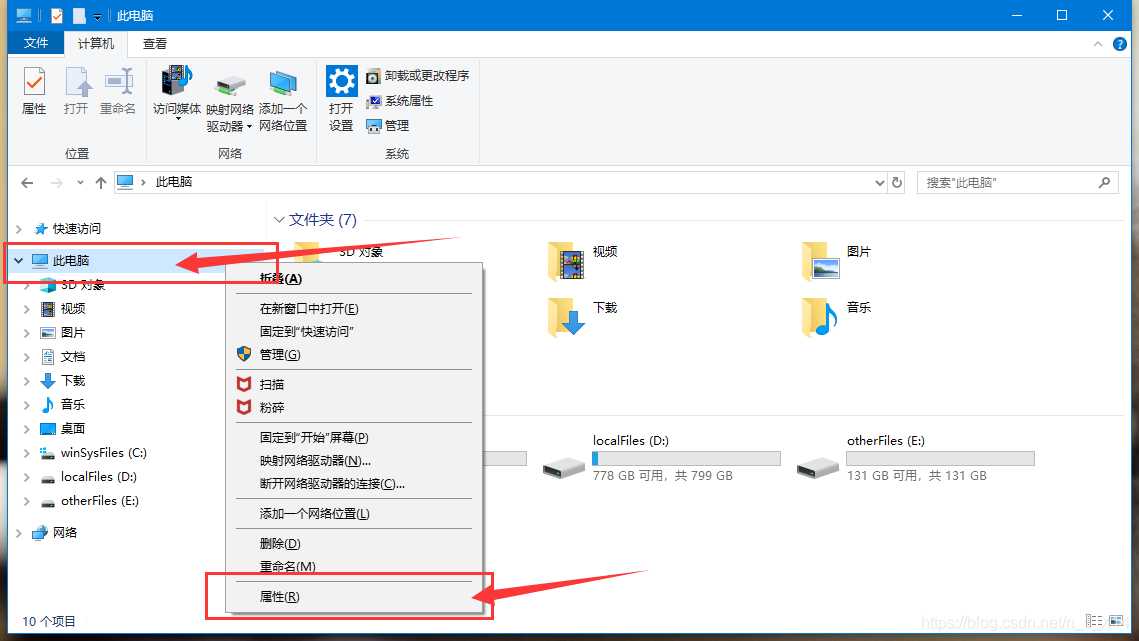Click the Forward navigation arrow
The height and width of the screenshot is (641, 1139).
coord(56,182)
